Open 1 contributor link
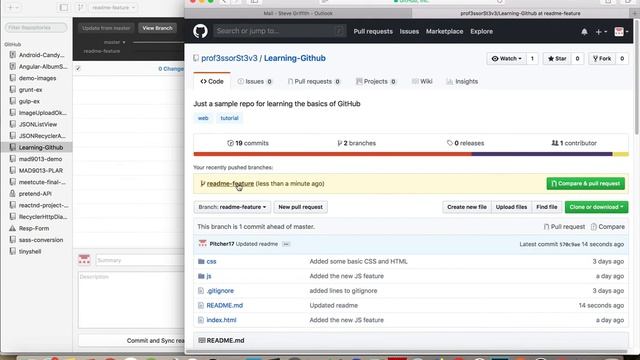Viewport: 640px width, 360px height. tap(574, 143)
